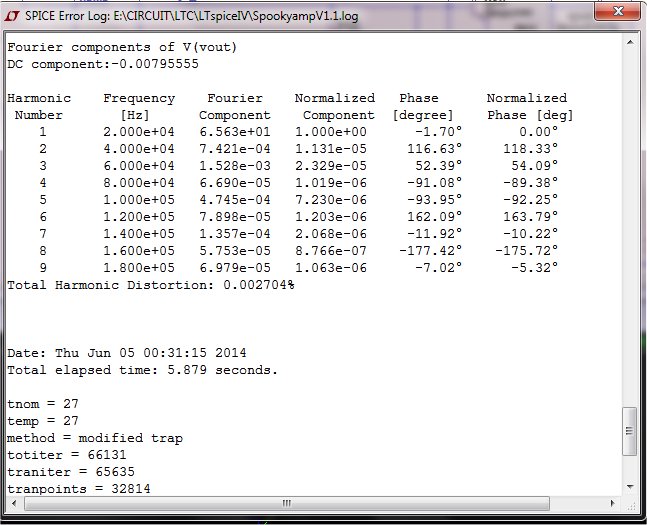Click normalized component 1.000e+00
Screen dimensions: 647x525
(331, 132)
